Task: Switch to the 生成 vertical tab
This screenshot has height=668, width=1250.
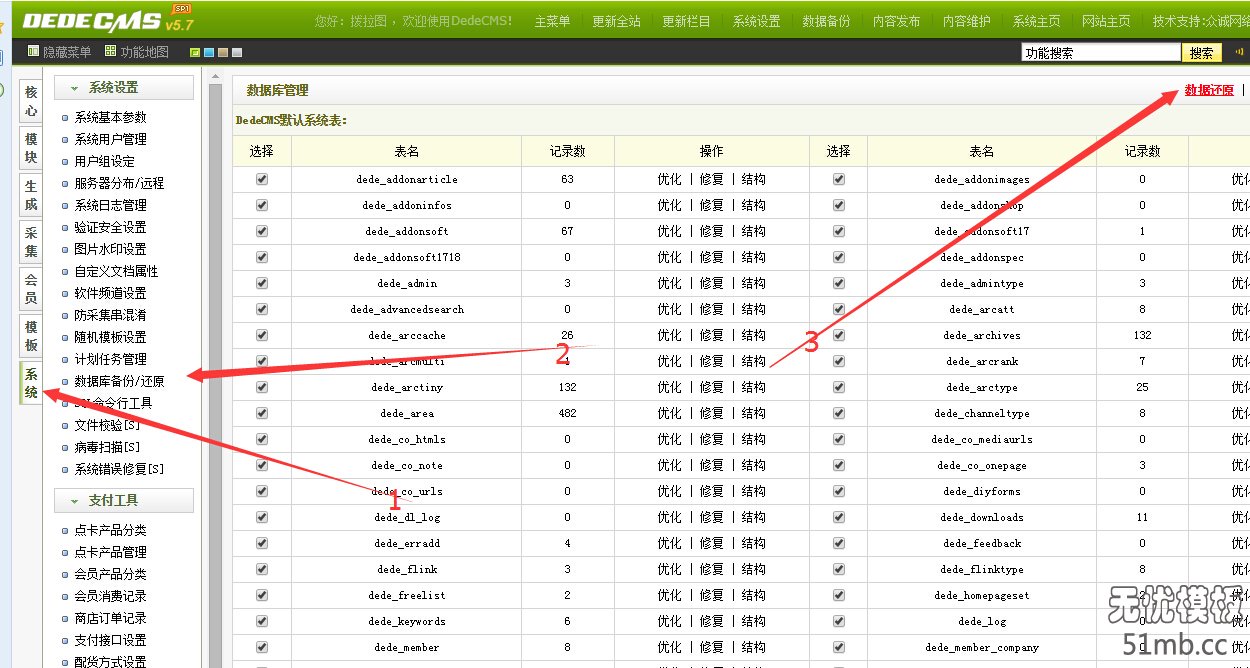Action: pos(31,195)
